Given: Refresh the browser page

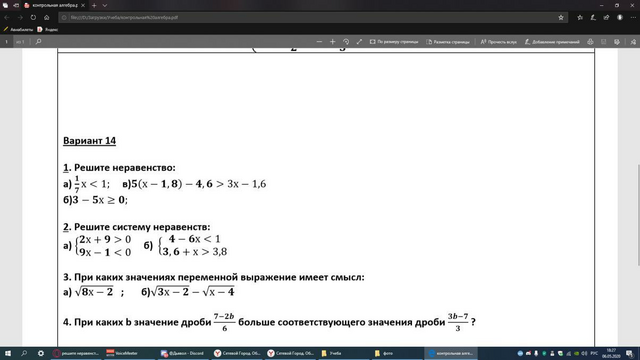Looking at the screenshot, I should pos(33,18).
